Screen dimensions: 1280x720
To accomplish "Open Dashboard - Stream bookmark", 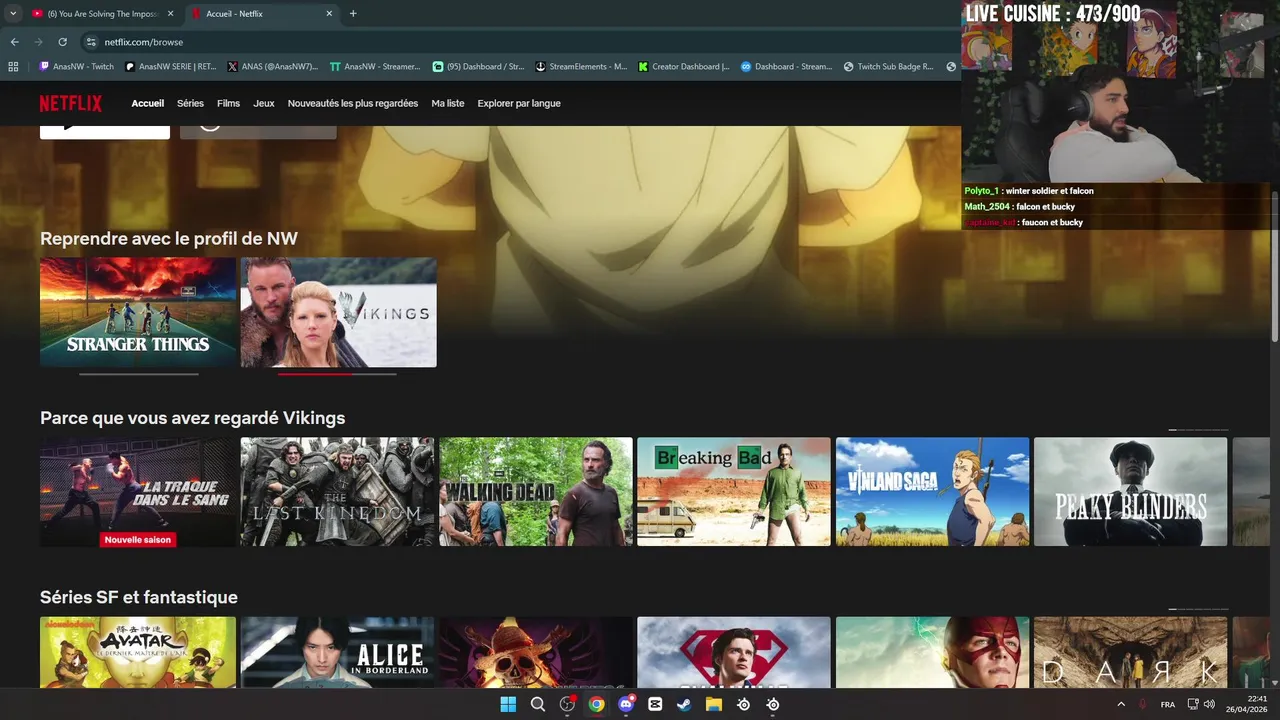I will click(x=786, y=67).
